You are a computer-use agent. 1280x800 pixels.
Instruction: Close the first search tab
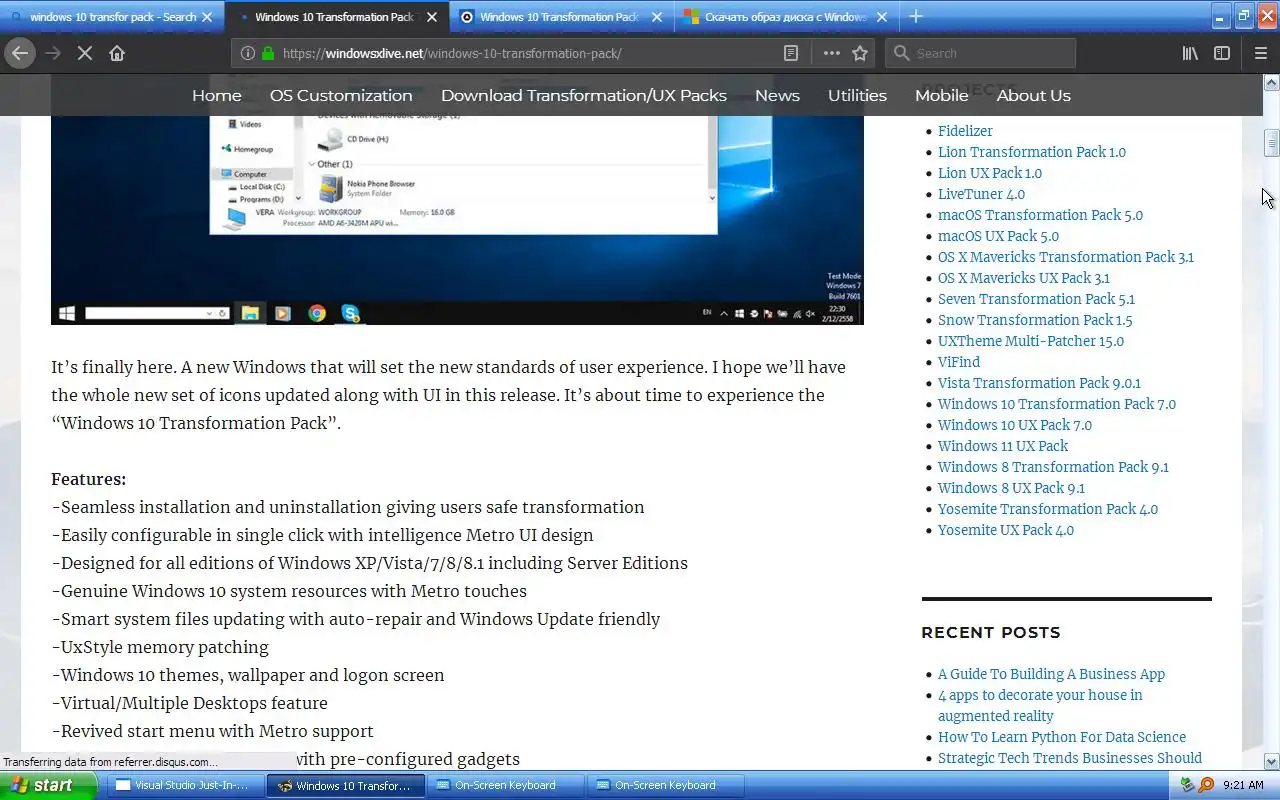(207, 17)
